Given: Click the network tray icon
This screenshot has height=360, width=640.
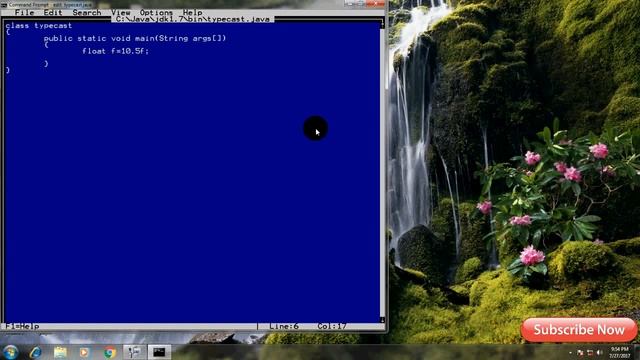Looking at the screenshot, I should [x=590, y=352].
